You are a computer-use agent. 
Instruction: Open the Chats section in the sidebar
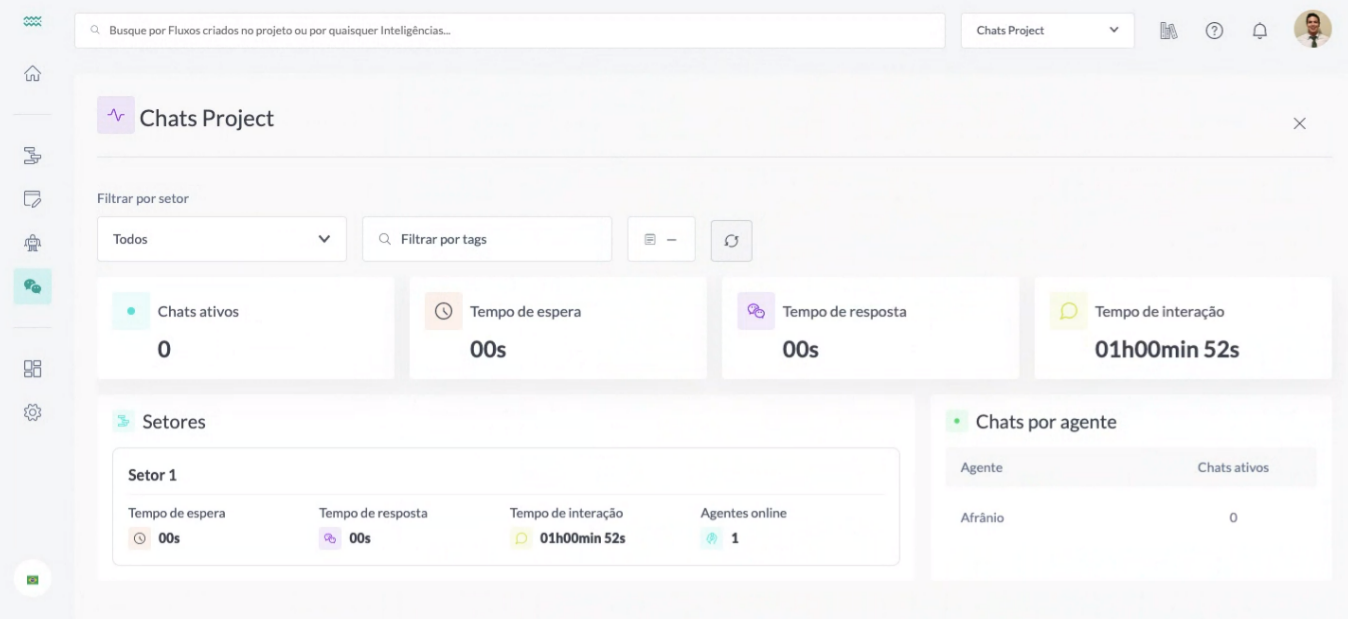pyautogui.click(x=33, y=285)
